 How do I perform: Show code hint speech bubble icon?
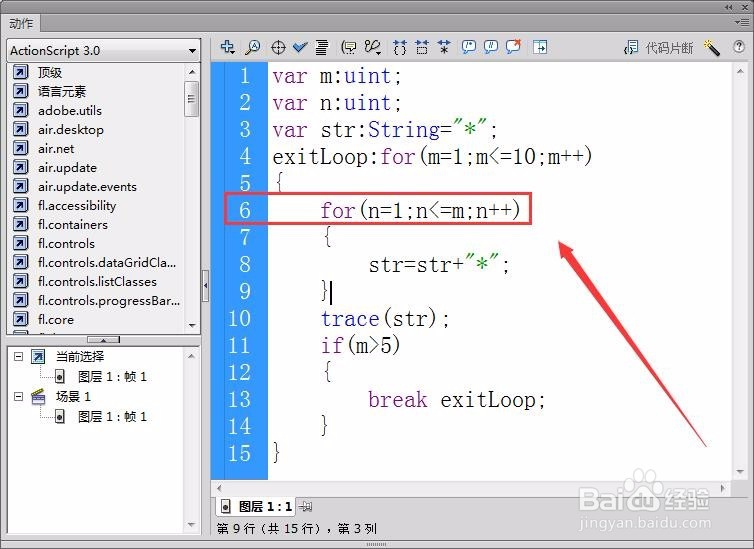349,47
